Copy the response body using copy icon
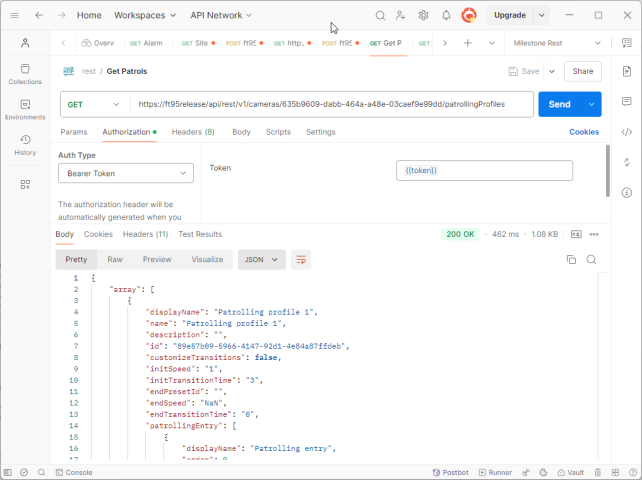 coord(571,260)
